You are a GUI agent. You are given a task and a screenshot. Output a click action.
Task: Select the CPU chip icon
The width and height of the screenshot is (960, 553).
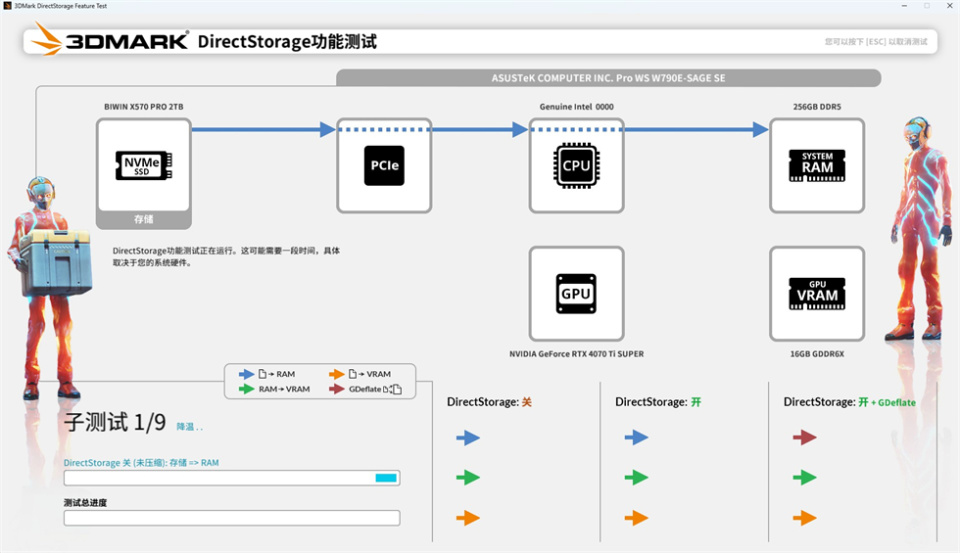(576, 165)
